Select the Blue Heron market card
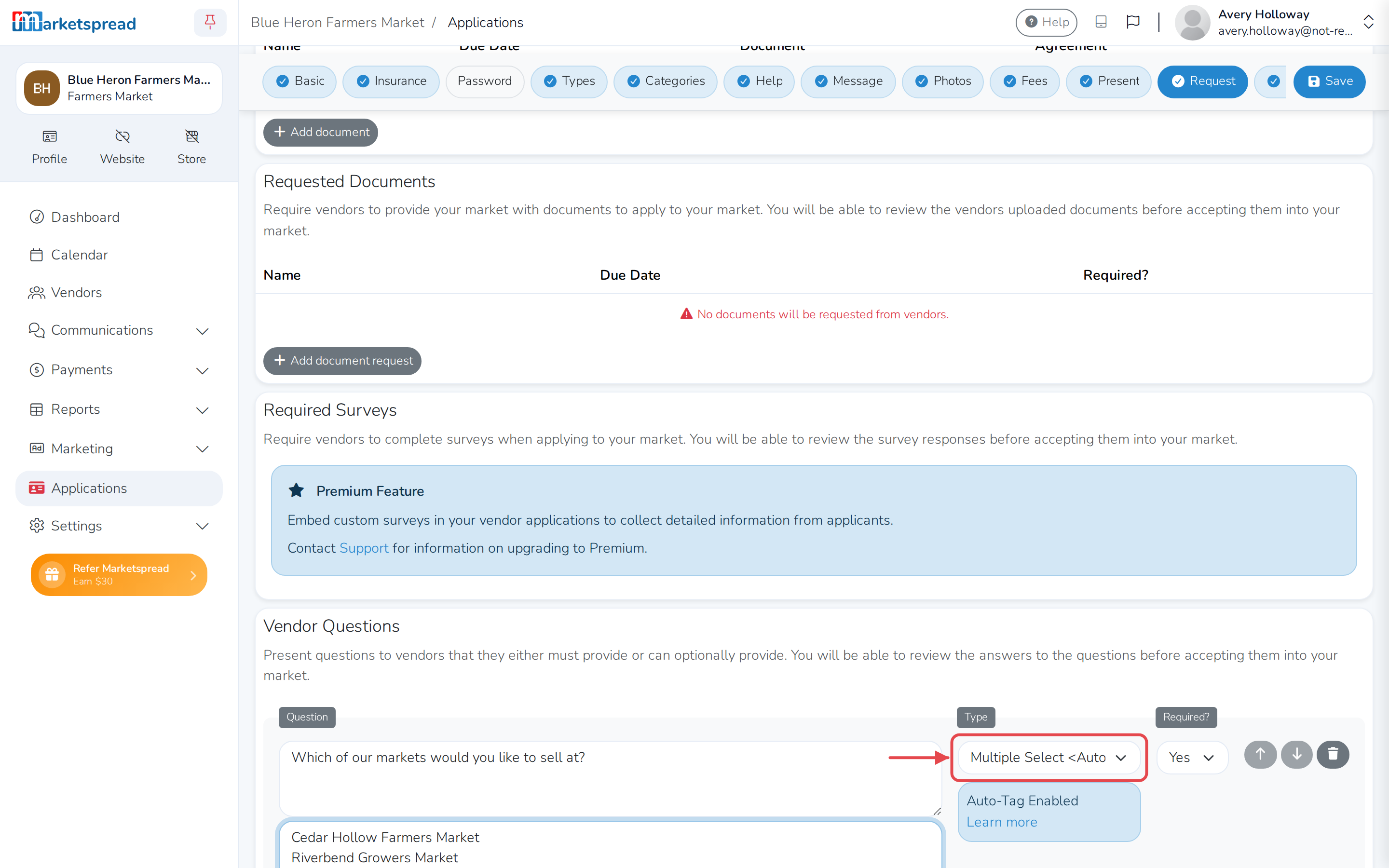1389x868 pixels. coord(119,88)
